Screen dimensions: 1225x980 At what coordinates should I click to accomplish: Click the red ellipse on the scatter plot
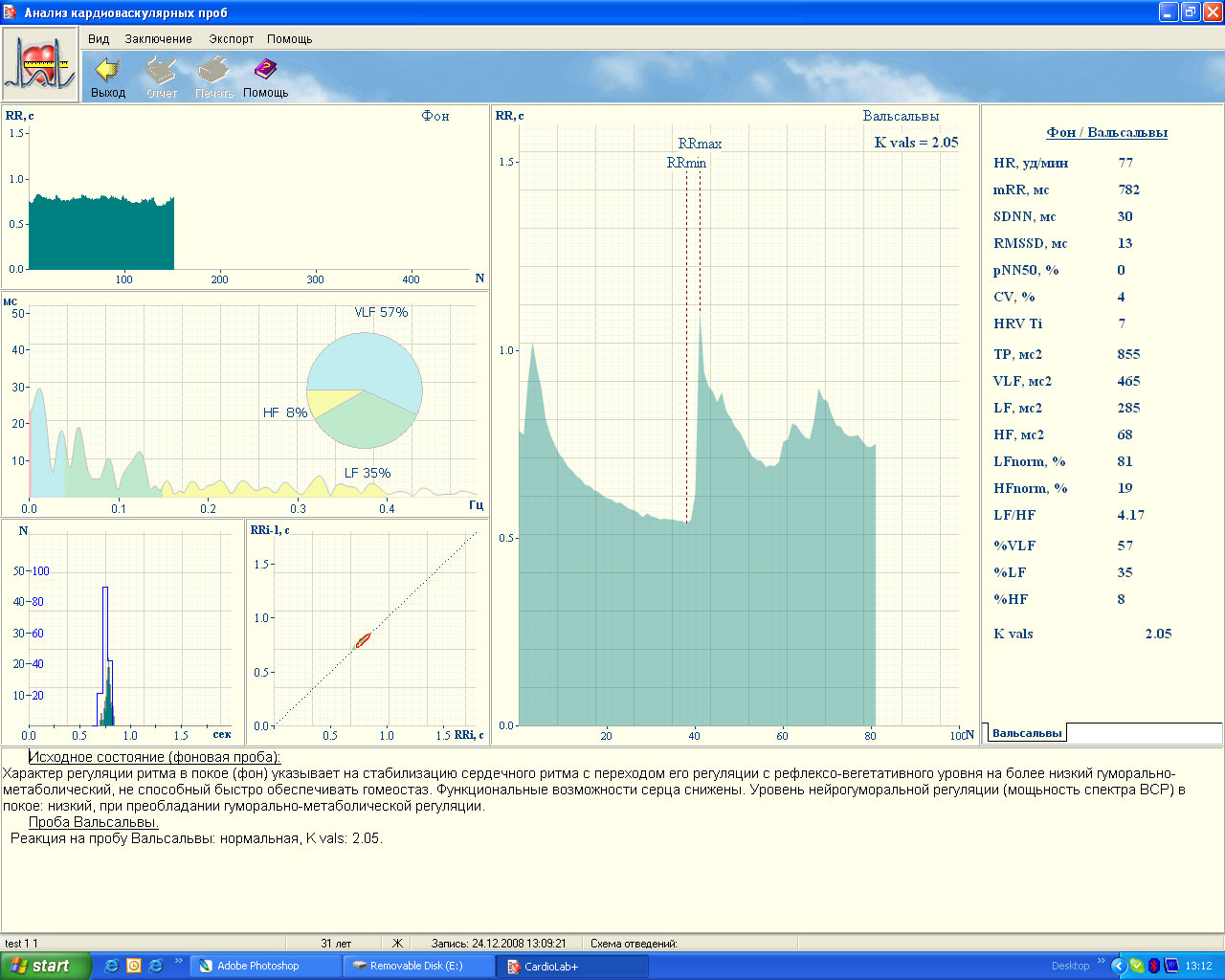click(x=363, y=640)
